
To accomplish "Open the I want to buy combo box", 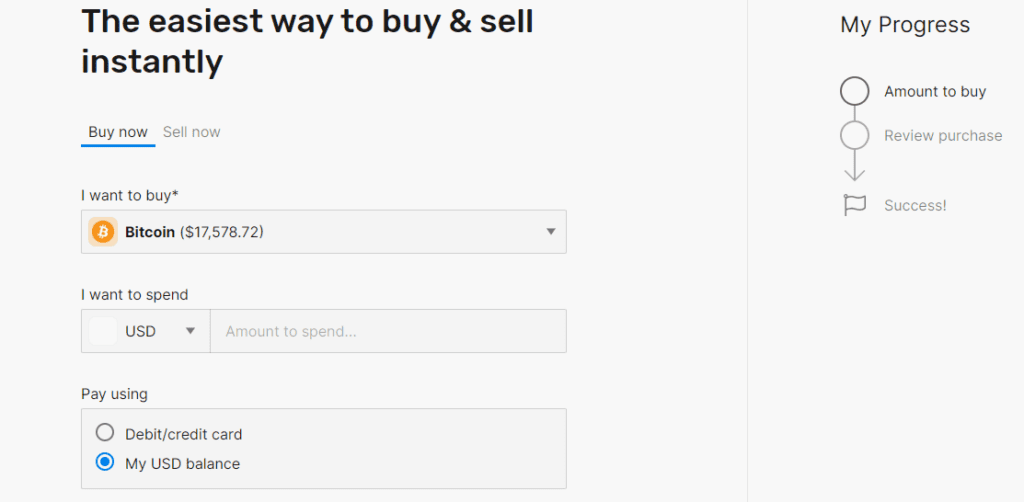I will pos(323,232).
